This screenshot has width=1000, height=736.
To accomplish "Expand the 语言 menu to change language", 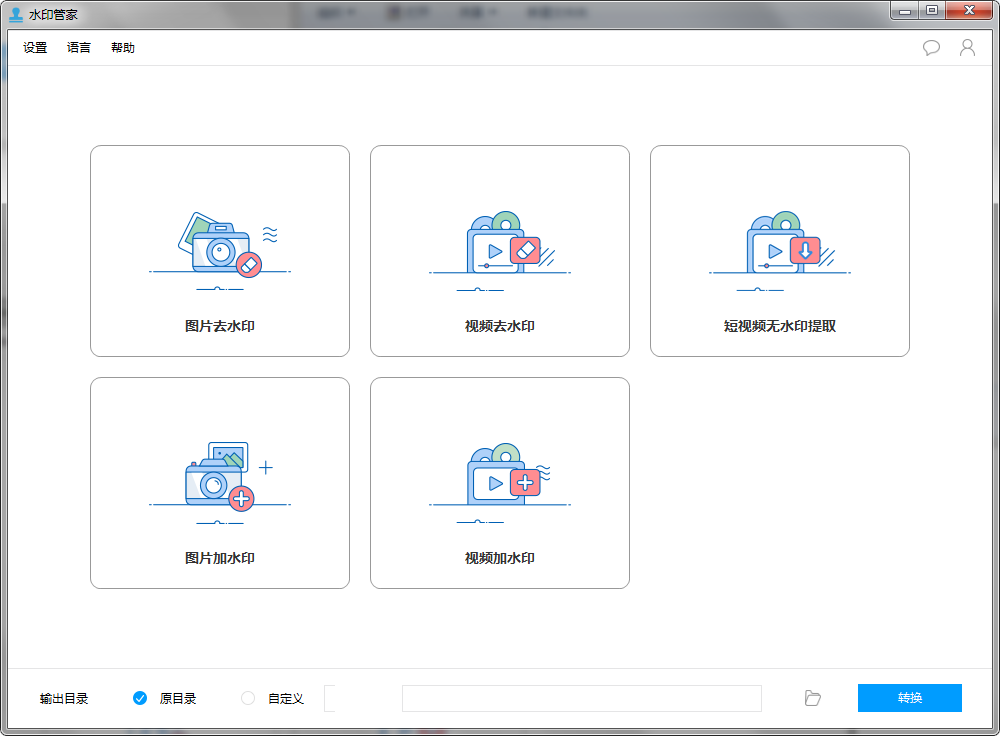I will (78, 47).
